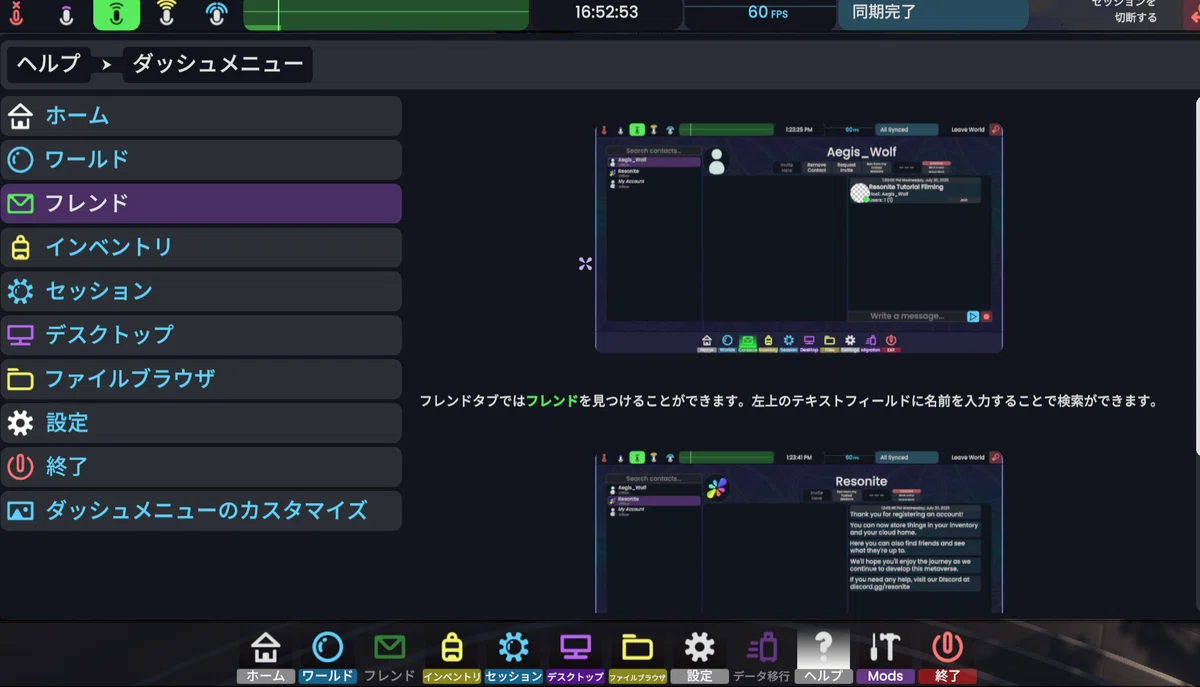Click the white gear icon beside 設定 in list

20,423
